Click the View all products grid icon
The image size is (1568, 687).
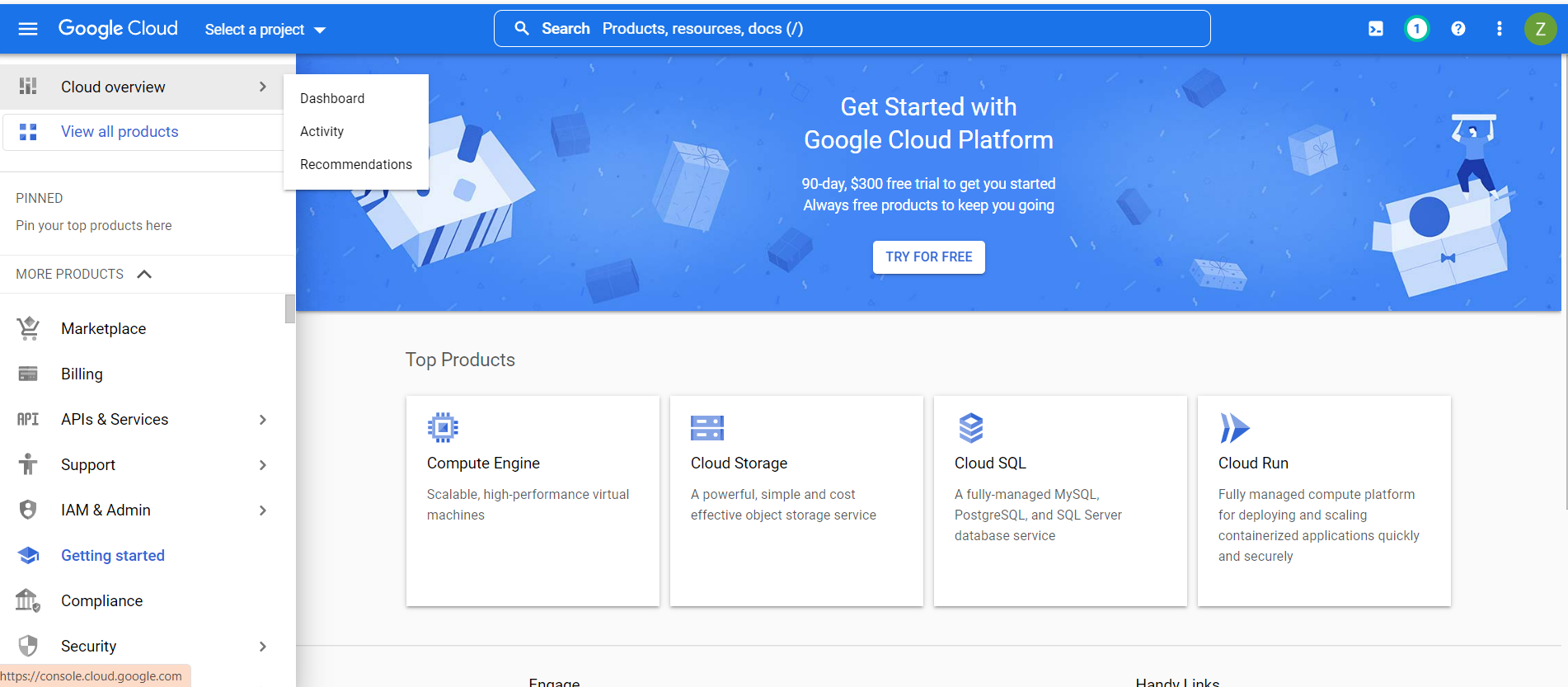click(28, 132)
